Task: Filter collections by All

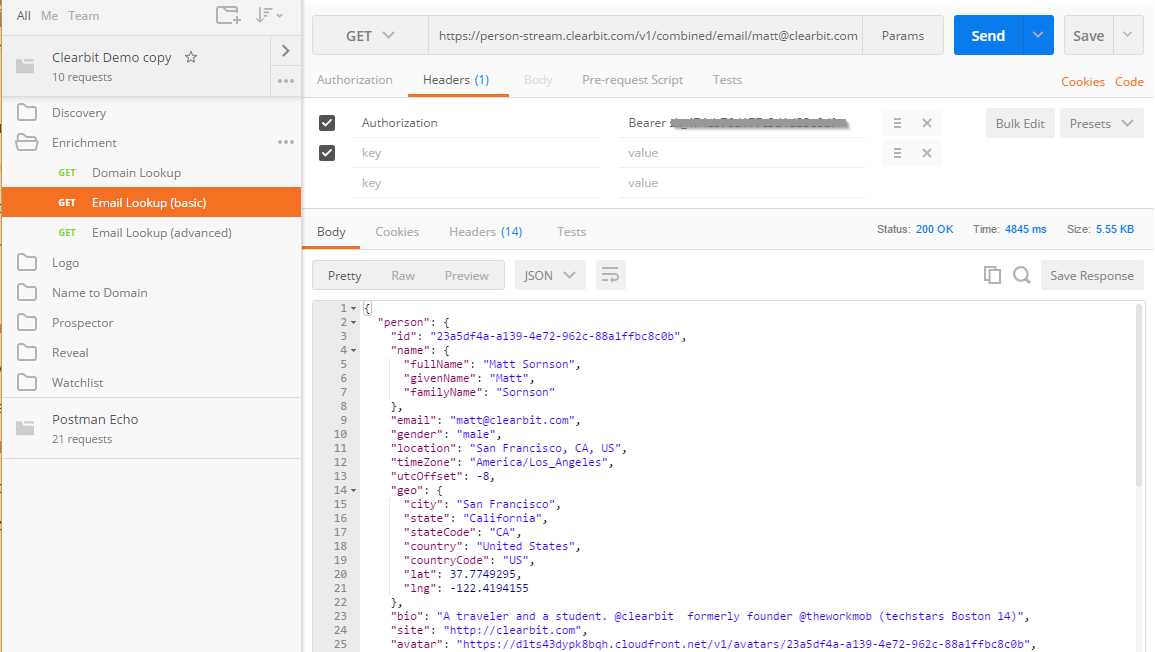Action: coord(24,15)
